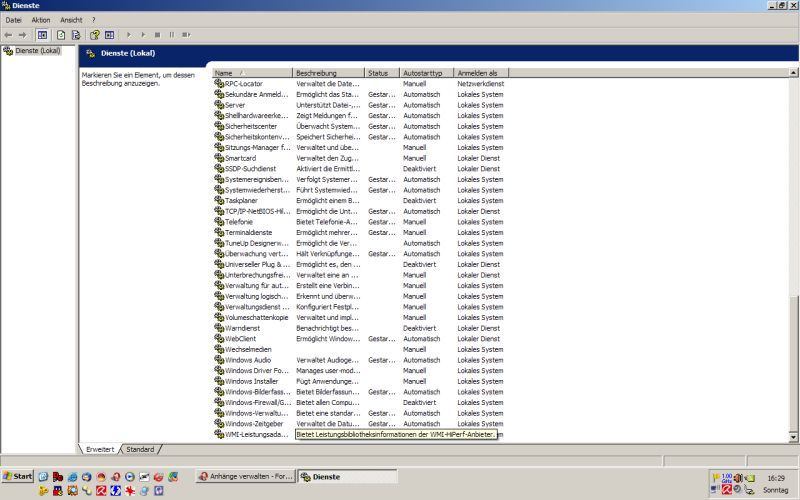Switch to the Anhänge verwalten taskbar window
The width and height of the screenshot is (800, 500).
point(246,477)
